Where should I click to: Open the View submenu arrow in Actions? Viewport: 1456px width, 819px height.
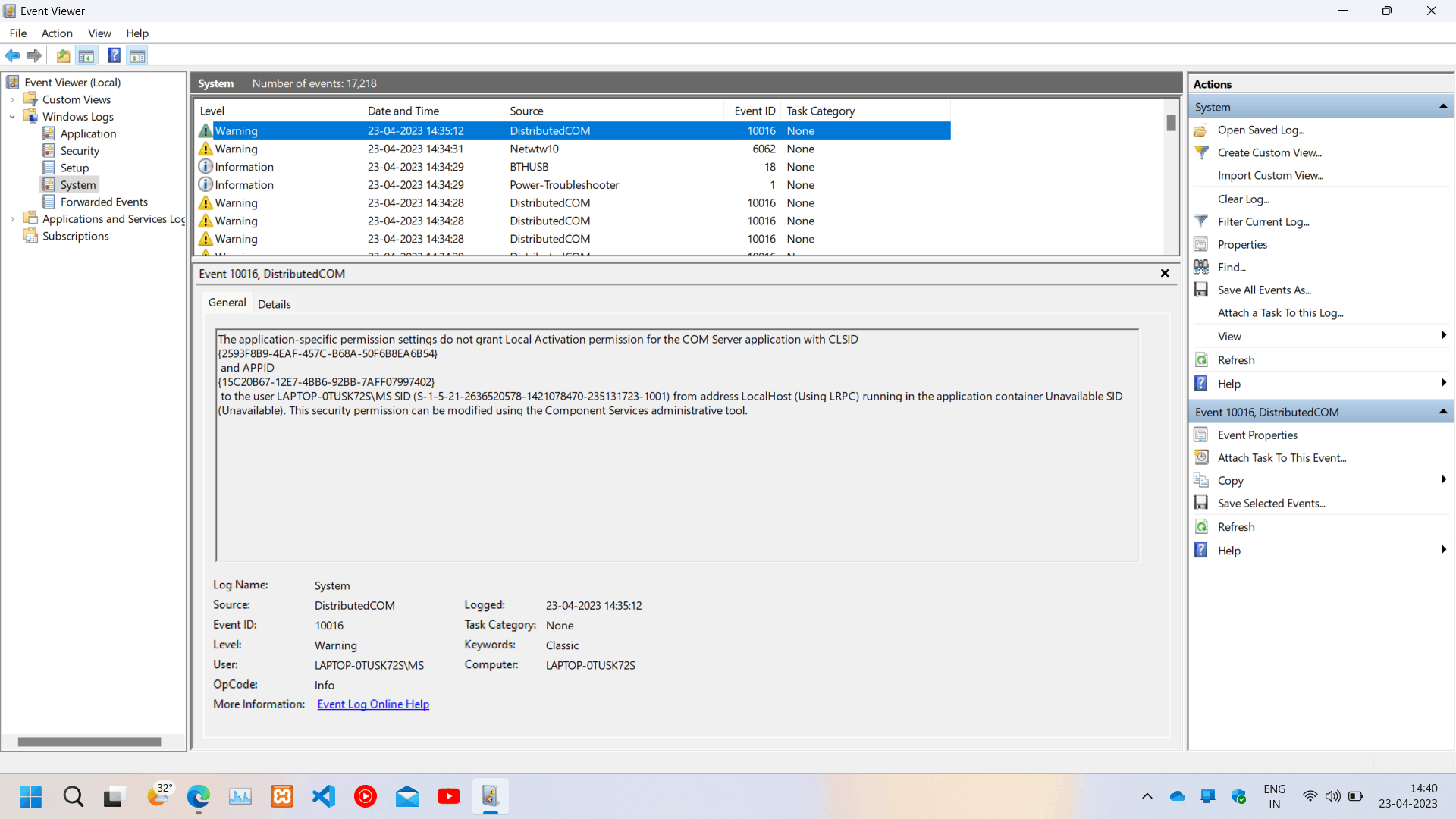click(x=1443, y=335)
